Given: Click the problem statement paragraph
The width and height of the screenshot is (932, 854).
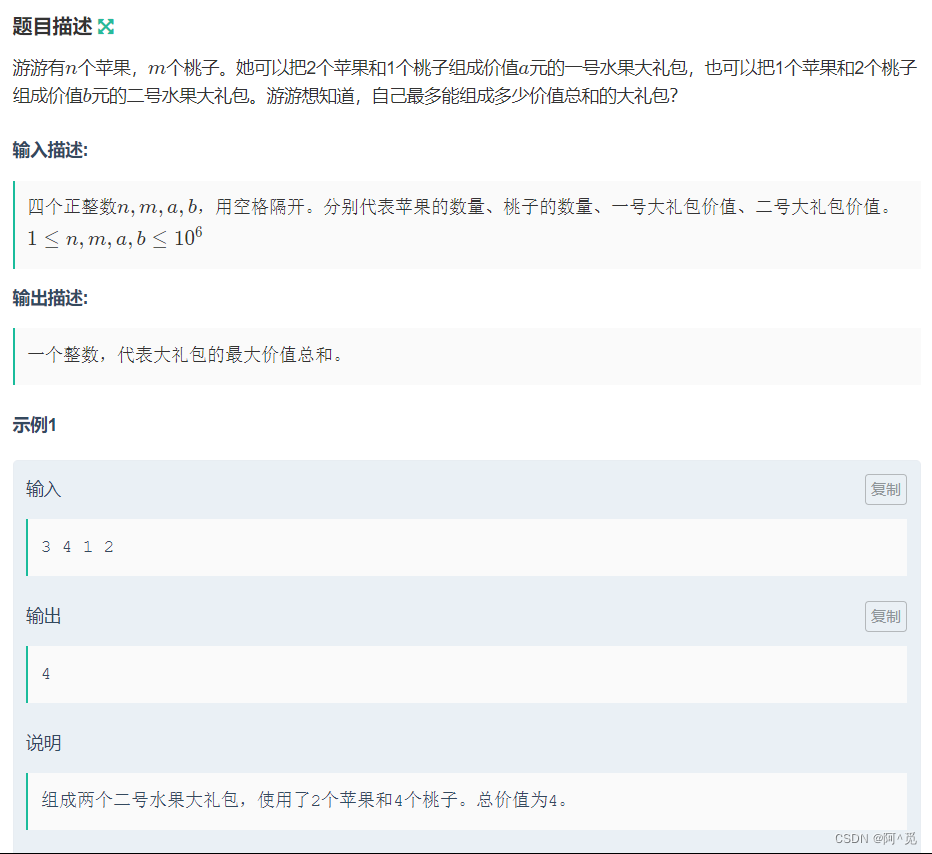Looking at the screenshot, I should click(400, 77).
